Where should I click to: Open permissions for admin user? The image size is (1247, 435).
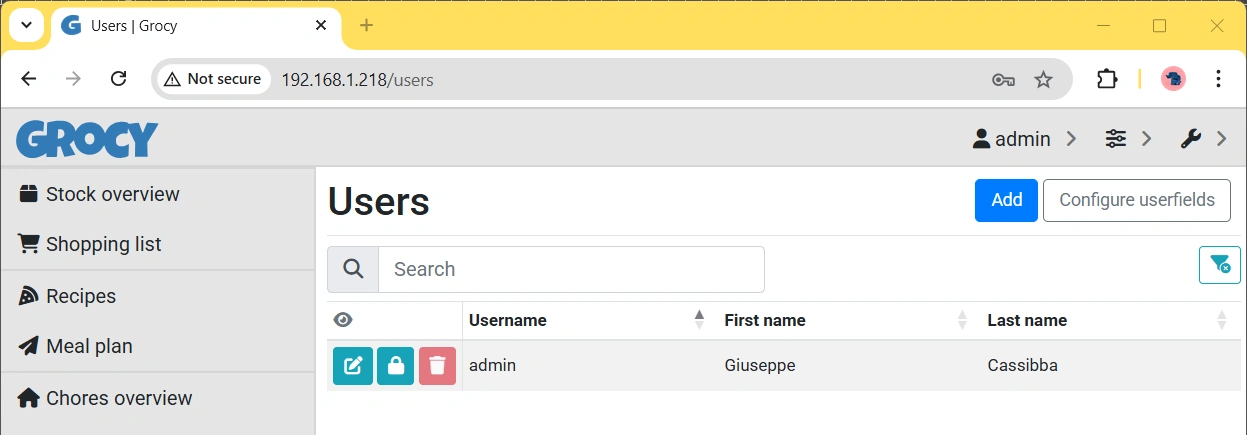point(396,366)
